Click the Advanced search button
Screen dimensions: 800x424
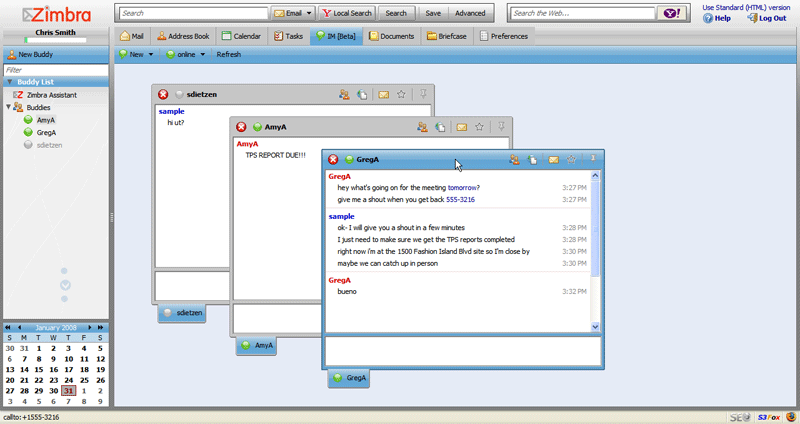470,13
